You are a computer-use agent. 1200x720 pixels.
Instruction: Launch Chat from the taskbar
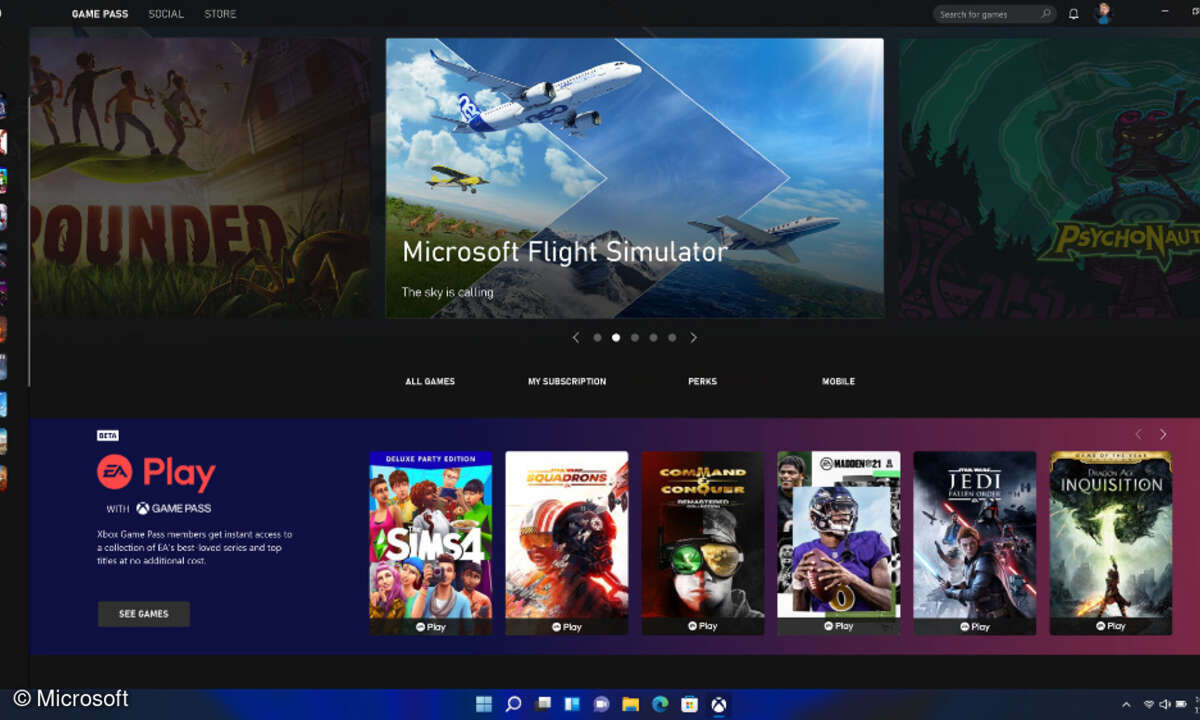tap(601, 704)
